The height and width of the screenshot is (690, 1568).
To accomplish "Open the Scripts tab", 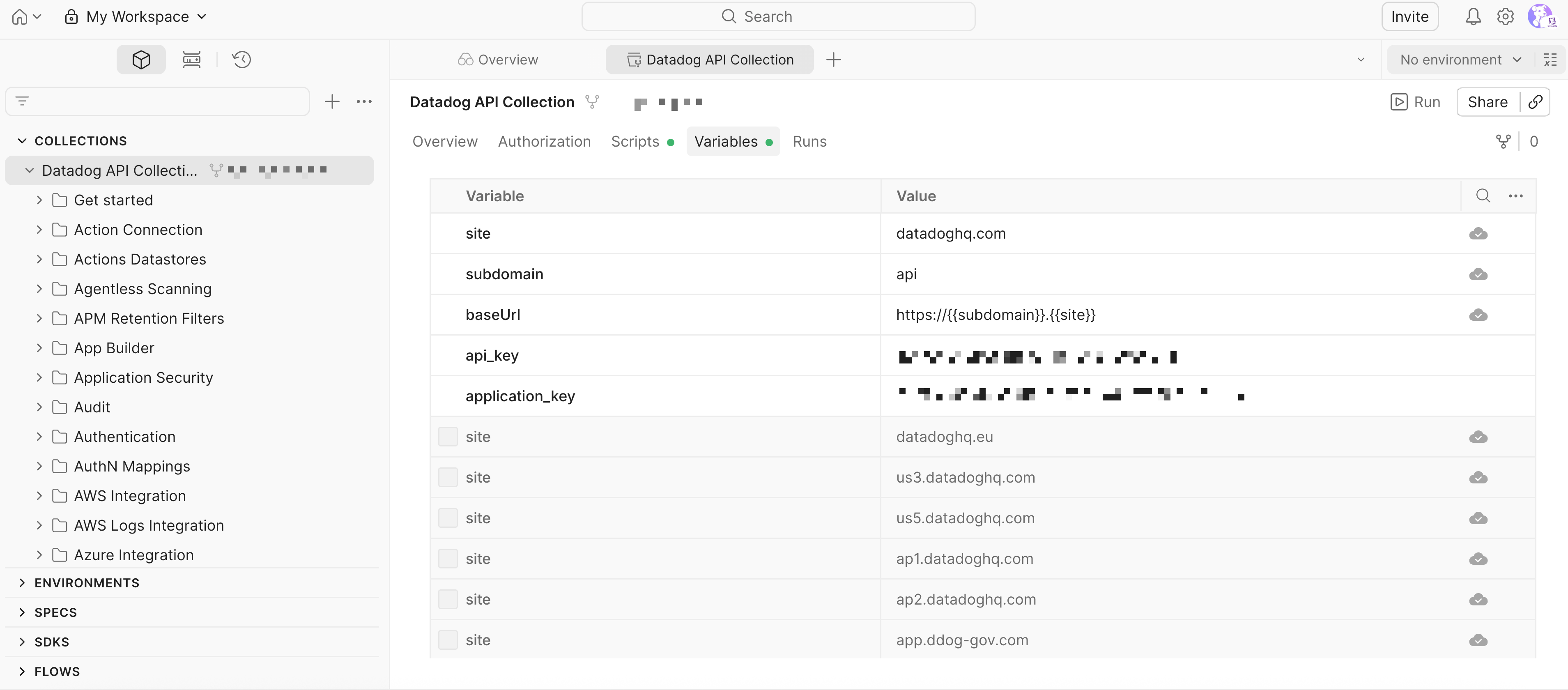I will tap(635, 141).
